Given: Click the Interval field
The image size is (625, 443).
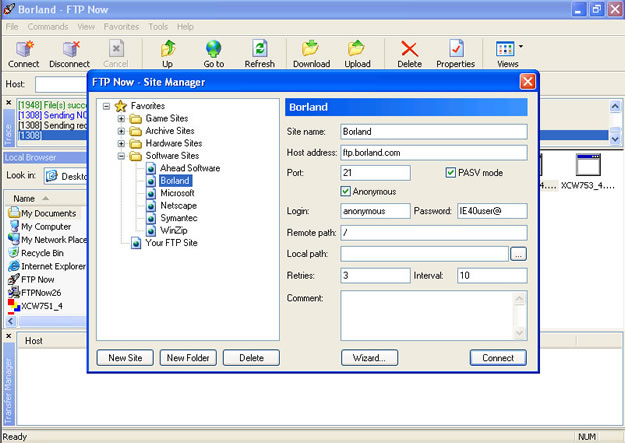Looking at the screenshot, I should 493,276.
